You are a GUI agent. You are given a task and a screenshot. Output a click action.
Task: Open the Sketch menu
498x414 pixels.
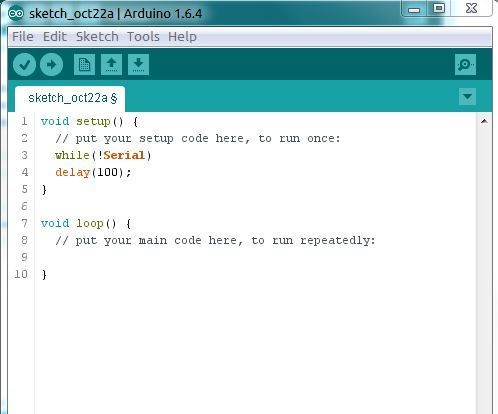[97, 36]
